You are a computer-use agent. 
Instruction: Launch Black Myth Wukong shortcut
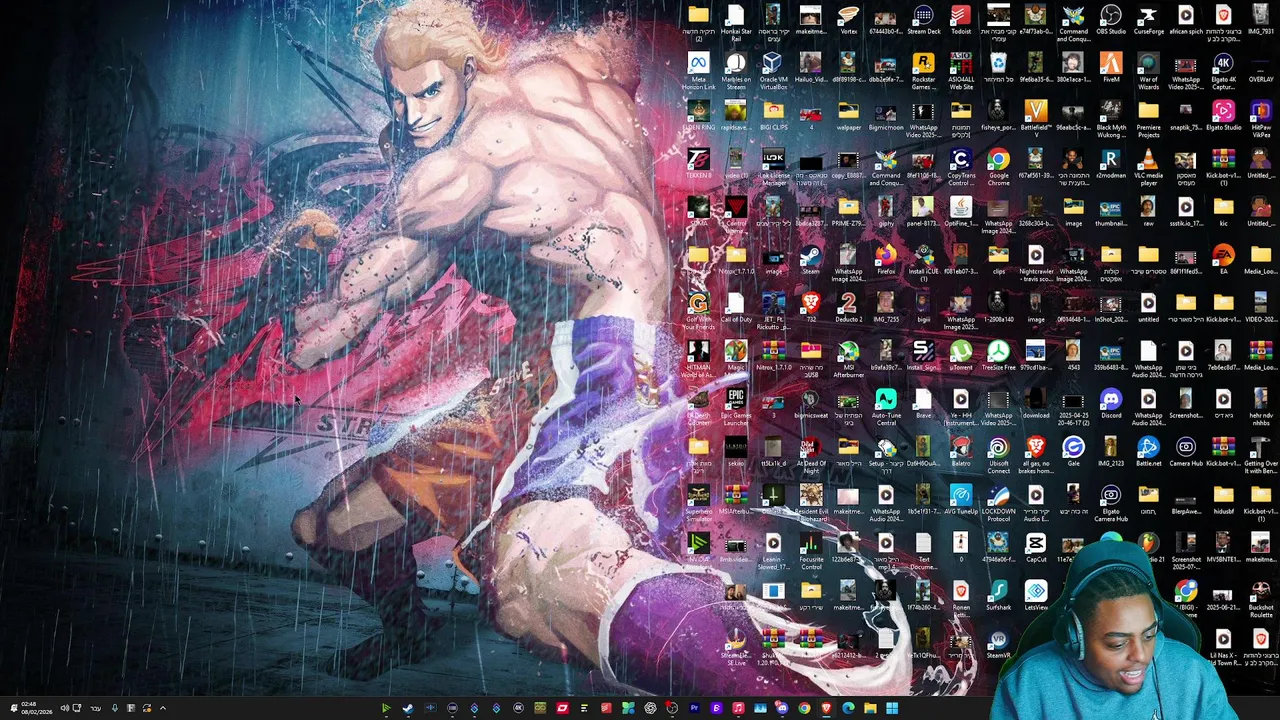pos(1110,119)
